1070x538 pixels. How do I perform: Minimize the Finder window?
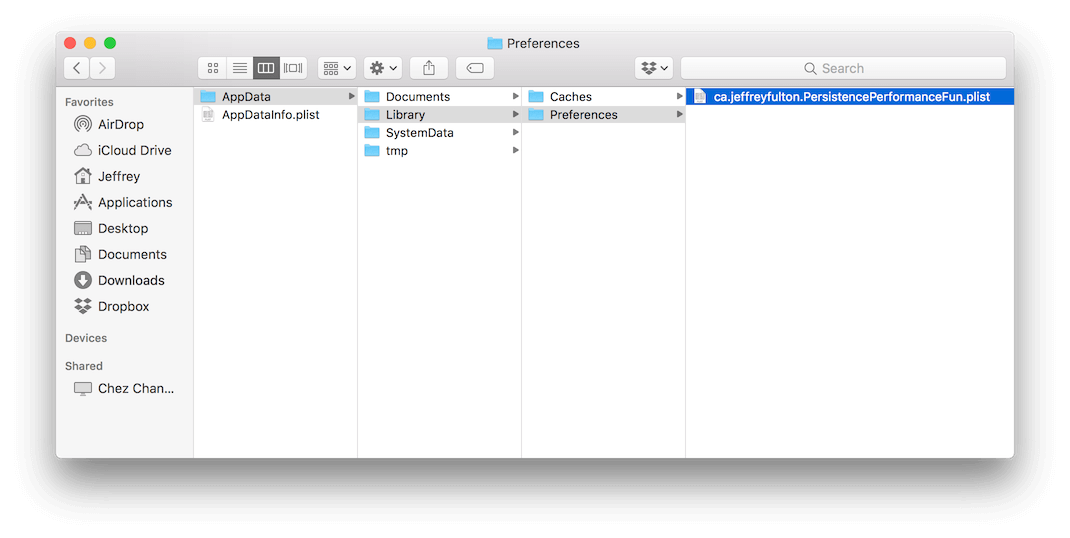(x=90, y=43)
